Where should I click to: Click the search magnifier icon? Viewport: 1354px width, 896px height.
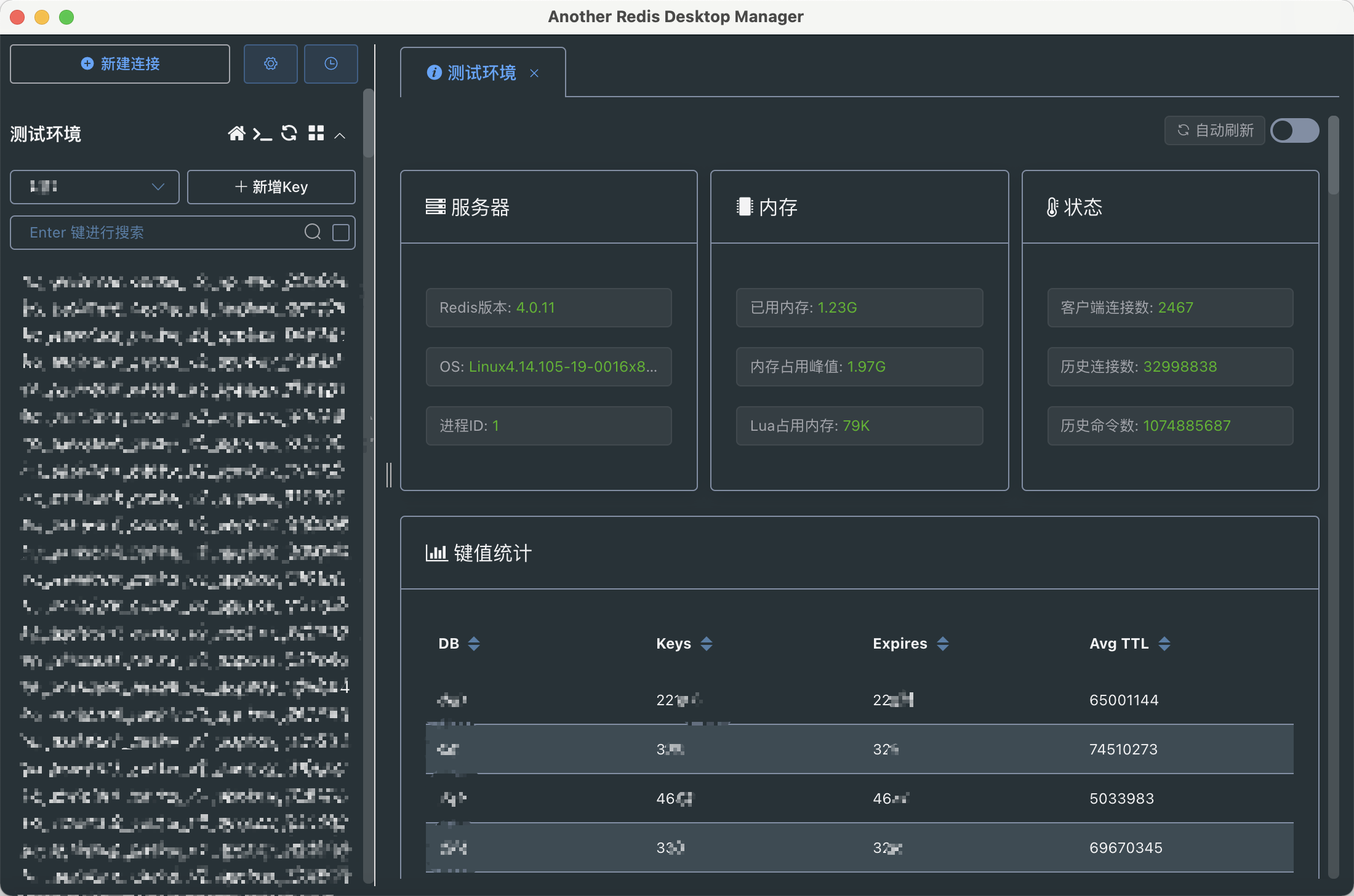point(313,232)
